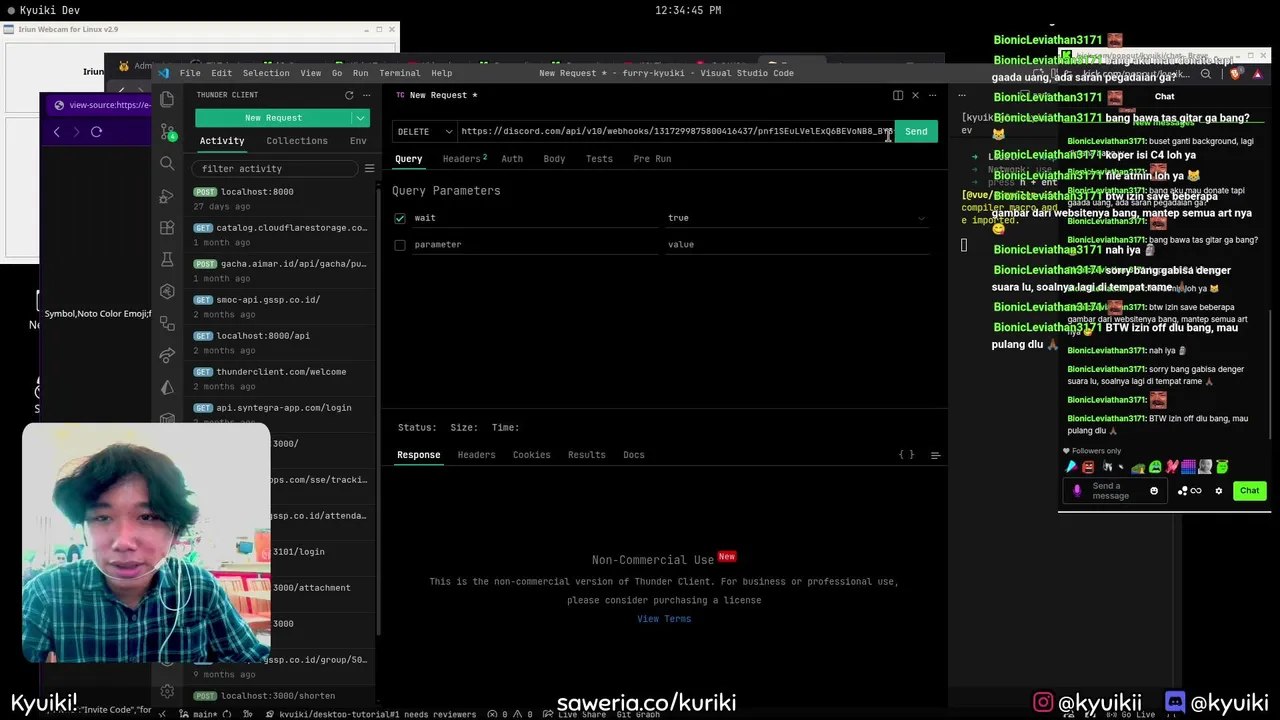1280x720 pixels.
Task: Switch to the Tests tab
Action: (599, 159)
